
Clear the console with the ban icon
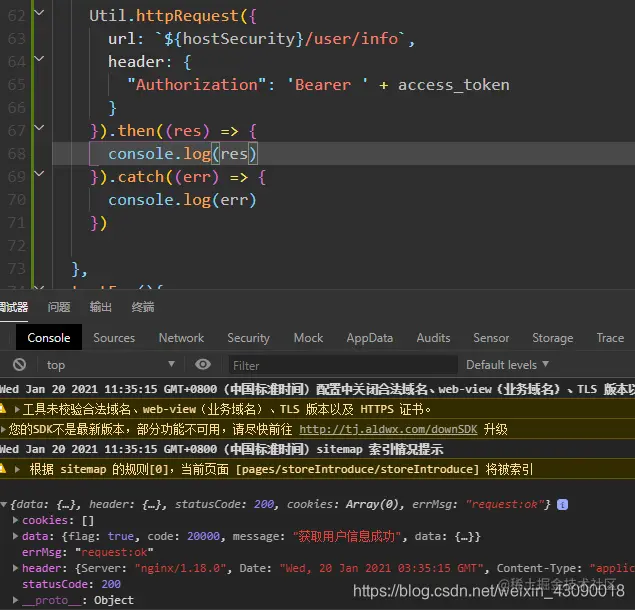click(19, 365)
